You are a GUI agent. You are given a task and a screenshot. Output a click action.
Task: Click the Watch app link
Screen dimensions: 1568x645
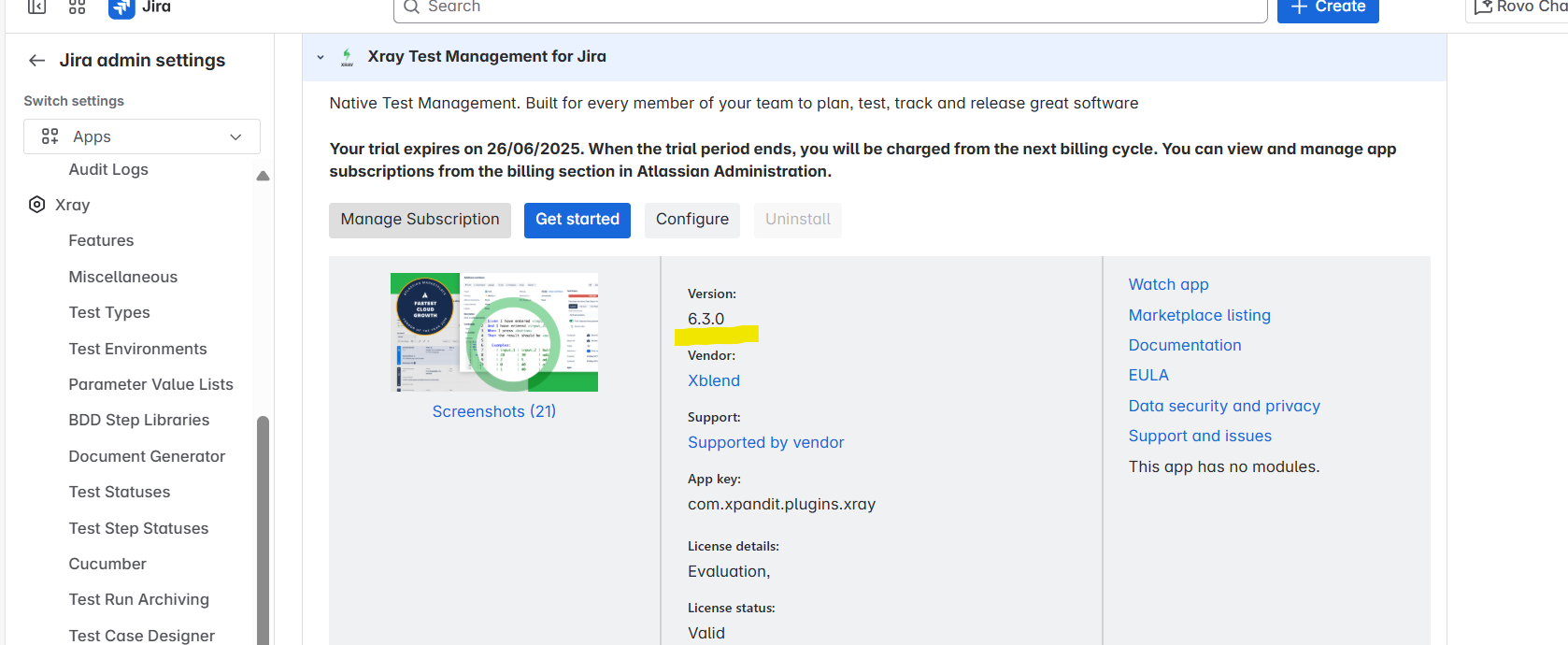coord(1169,284)
